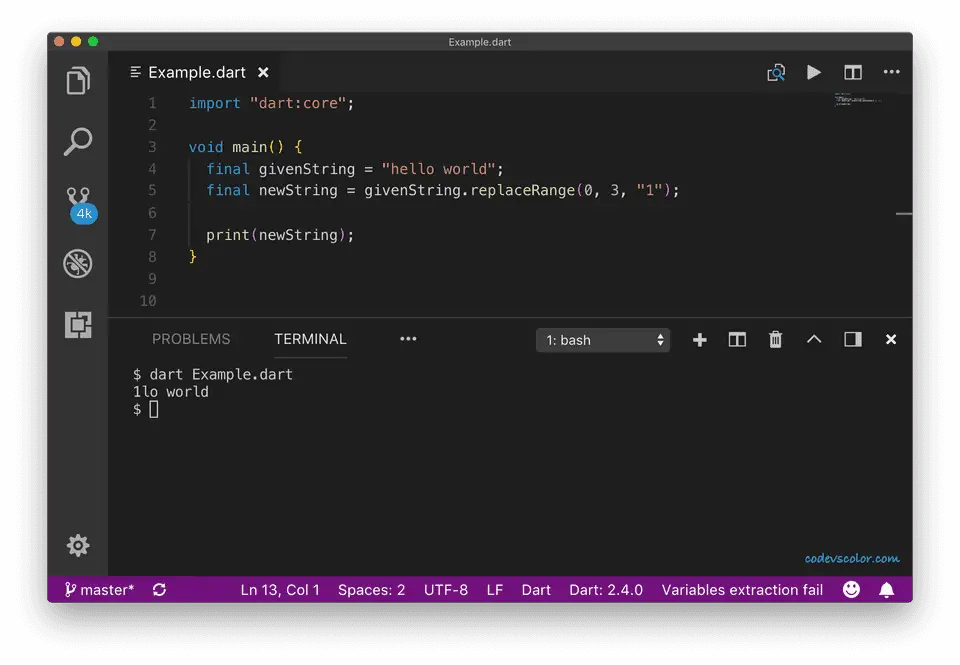This screenshot has width=960, height=665.
Task: Toggle the terminal panel position
Action: point(853,340)
